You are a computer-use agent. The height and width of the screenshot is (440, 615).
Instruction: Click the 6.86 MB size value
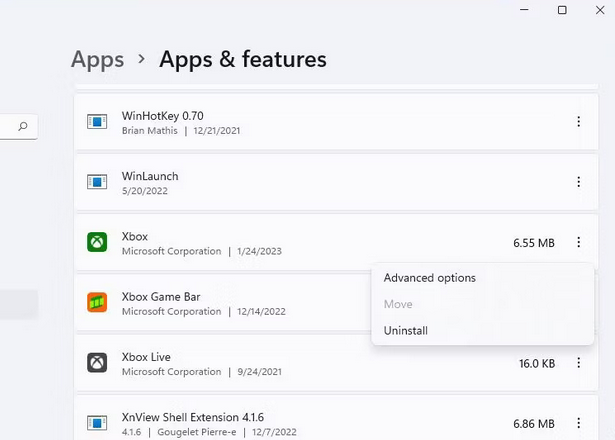(534, 424)
